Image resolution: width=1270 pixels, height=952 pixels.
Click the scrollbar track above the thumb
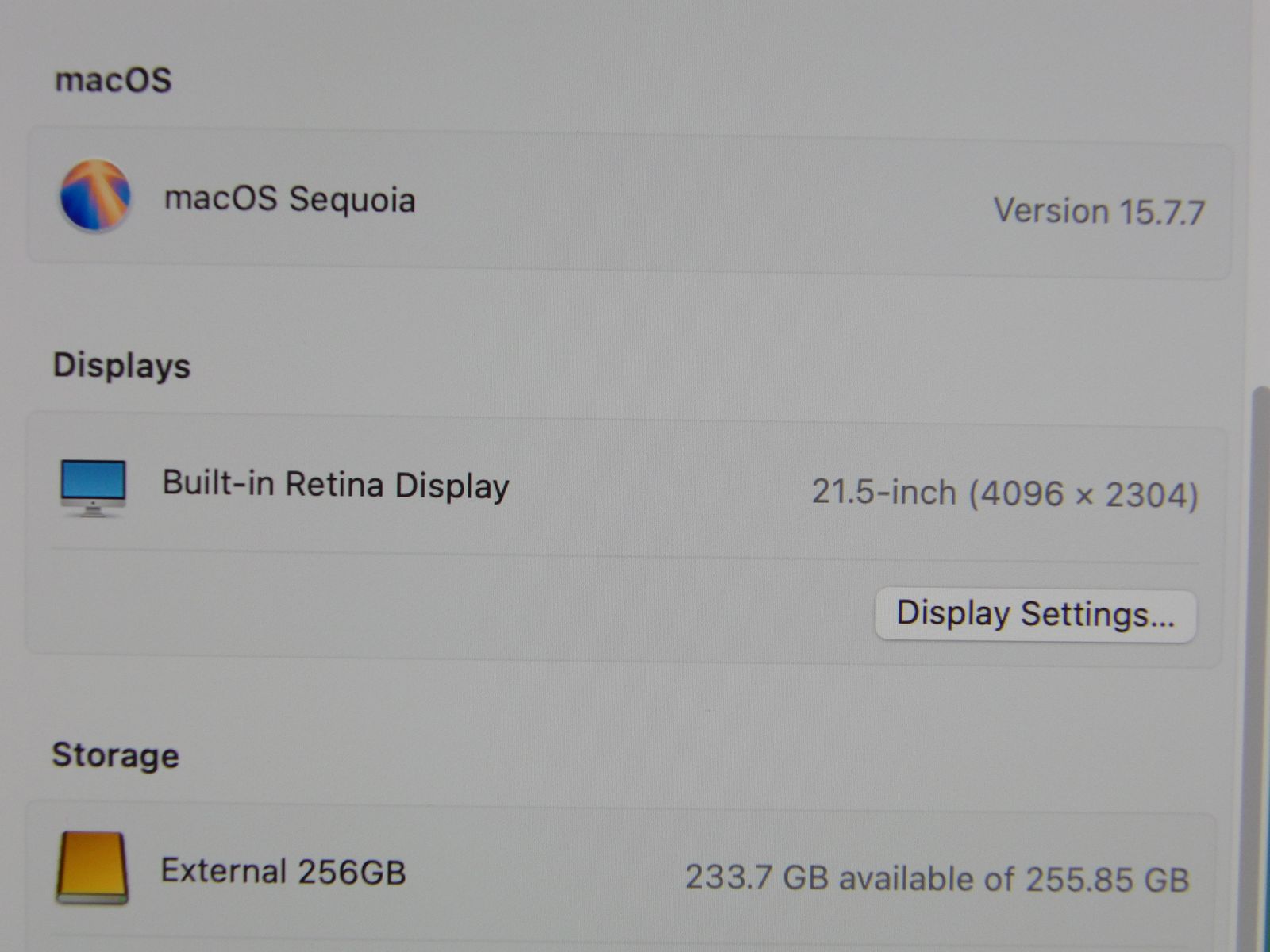pos(1259,190)
